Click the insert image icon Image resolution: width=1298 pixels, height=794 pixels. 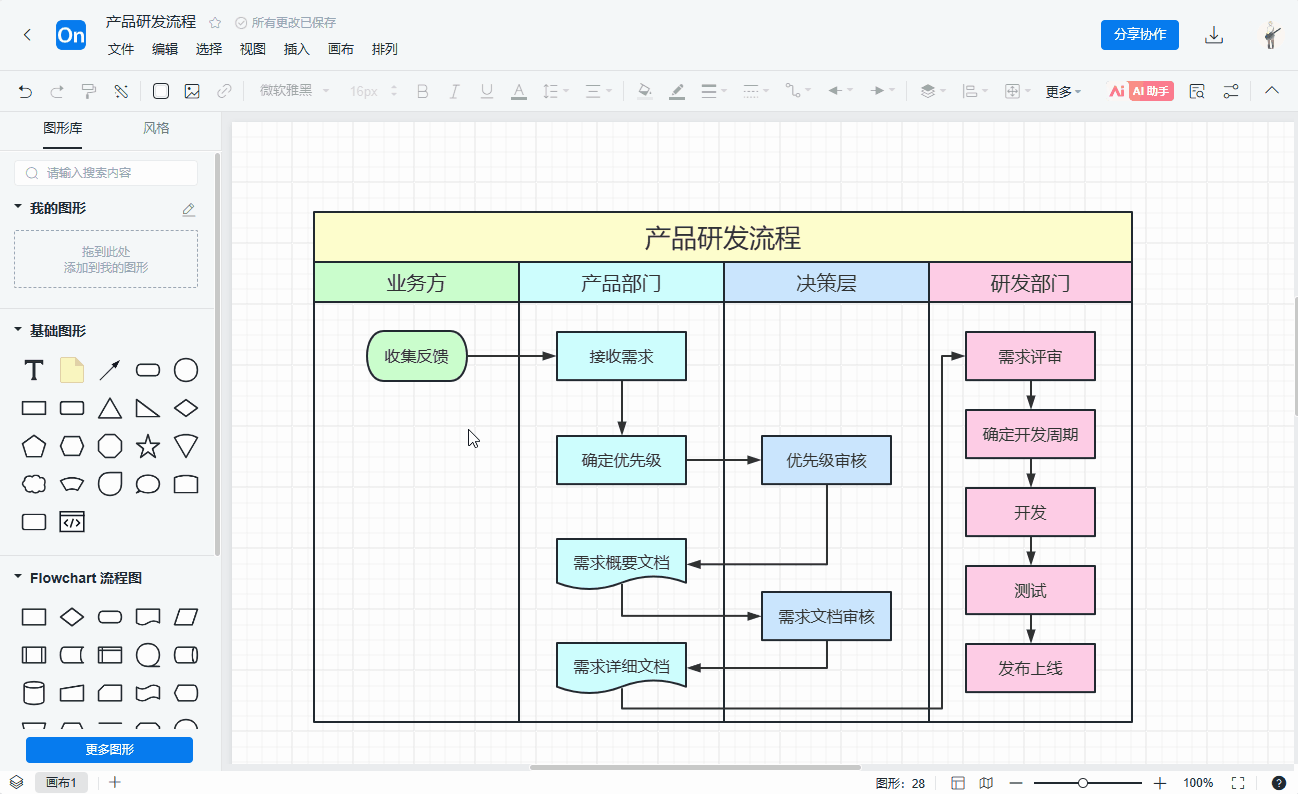click(x=192, y=91)
